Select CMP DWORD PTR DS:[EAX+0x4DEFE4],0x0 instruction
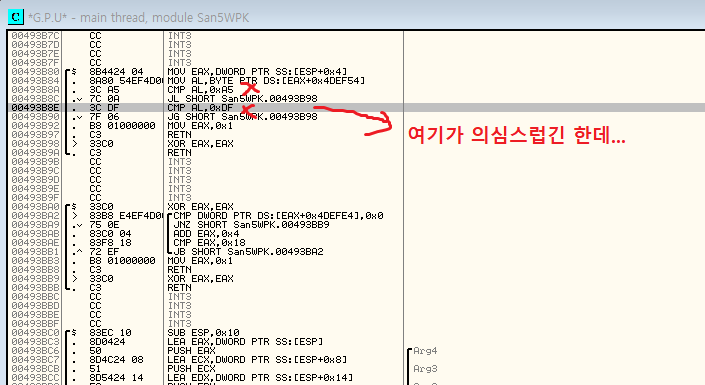The height and width of the screenshot is (385, 705). [278, 215]
